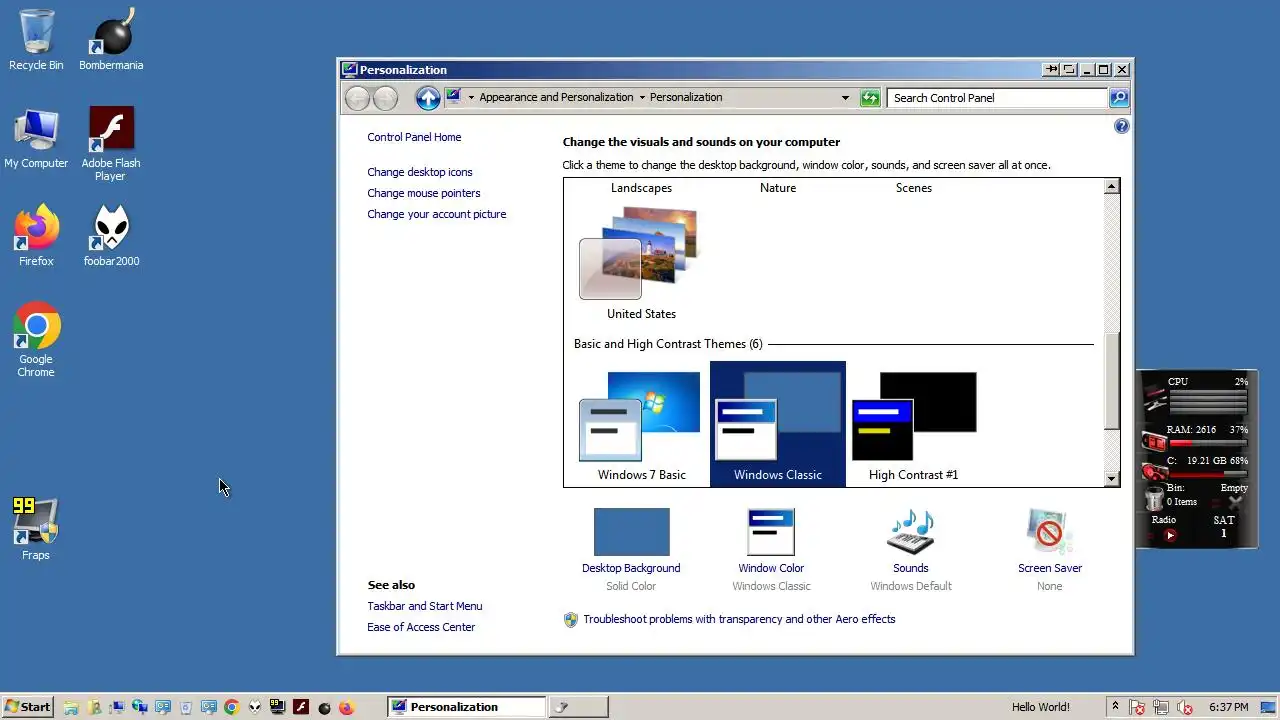Click the muted volume icon in system tray

pos(1185,707)
